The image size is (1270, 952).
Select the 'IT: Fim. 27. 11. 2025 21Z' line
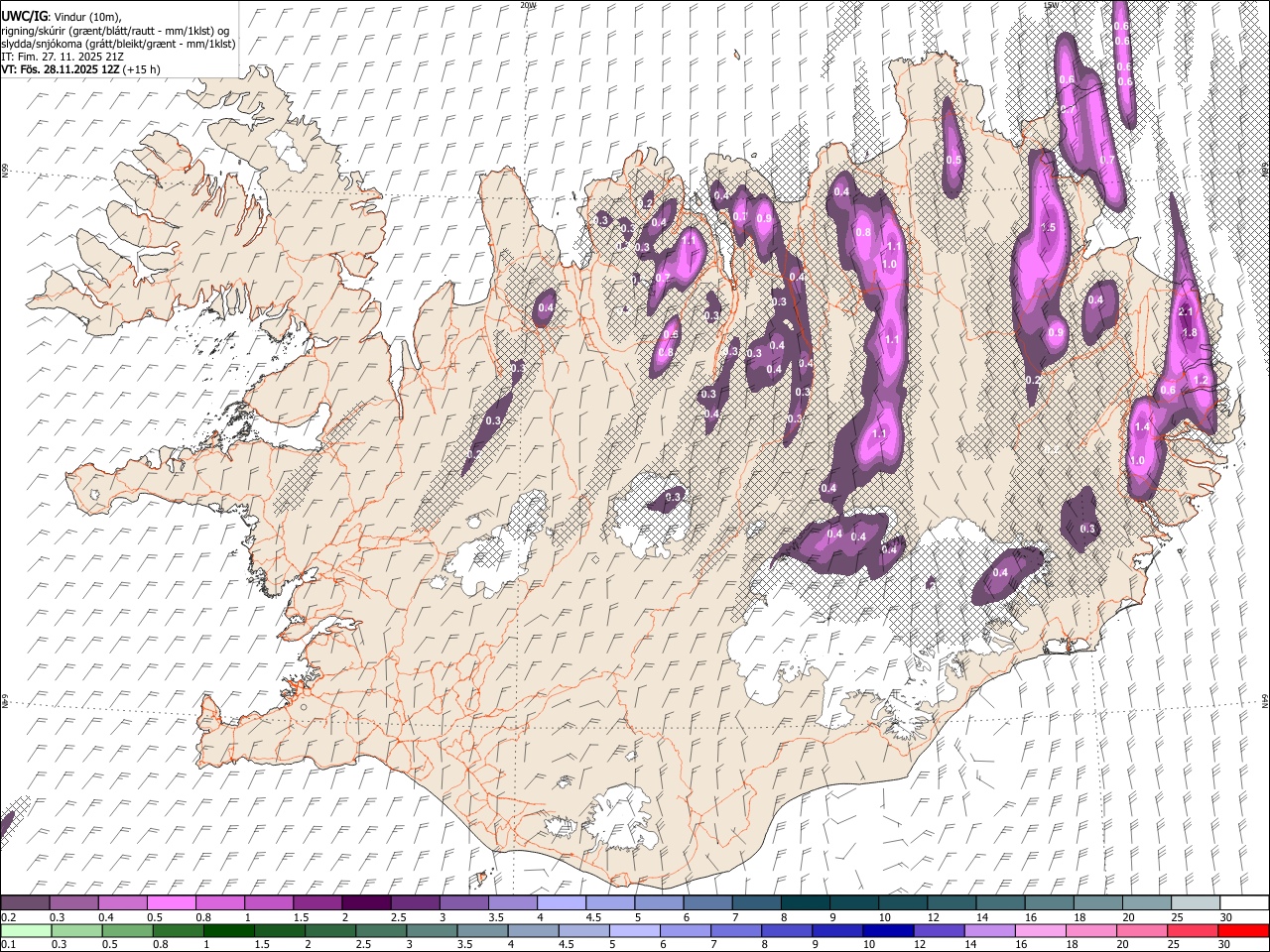(x=63, y=57)
